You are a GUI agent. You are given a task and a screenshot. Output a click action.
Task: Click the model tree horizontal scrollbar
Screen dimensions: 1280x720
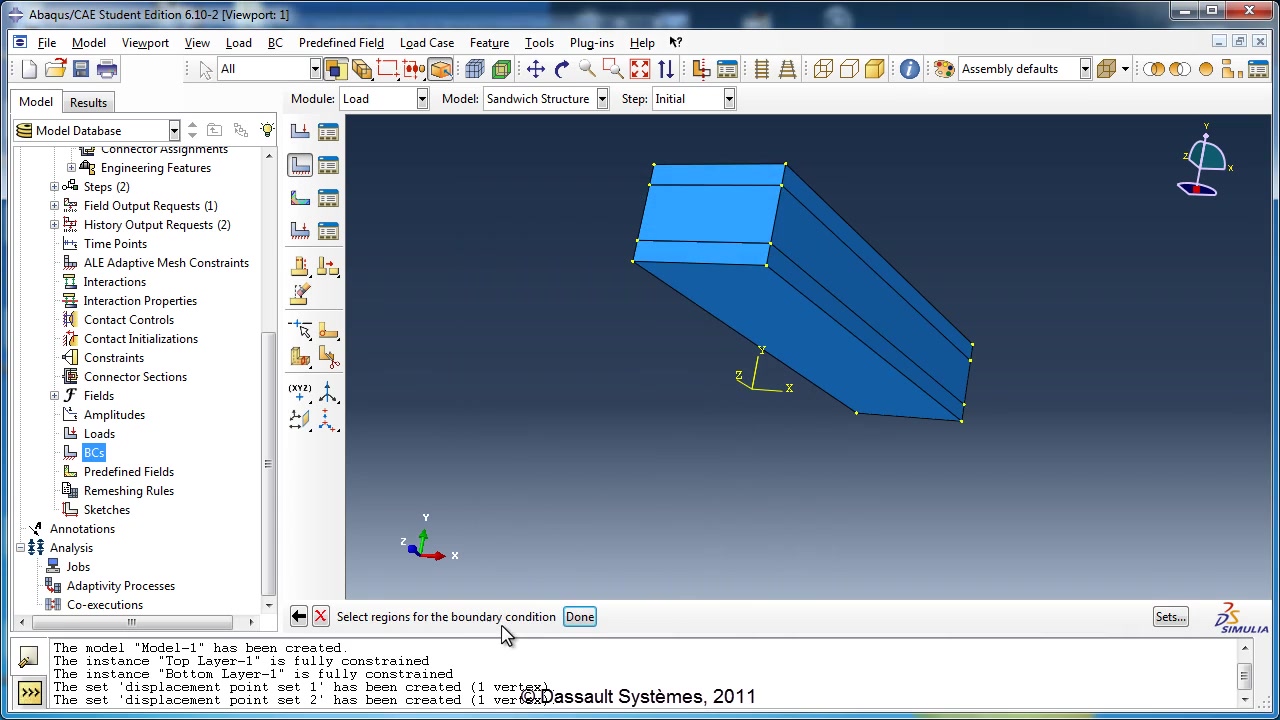point(131,622)
